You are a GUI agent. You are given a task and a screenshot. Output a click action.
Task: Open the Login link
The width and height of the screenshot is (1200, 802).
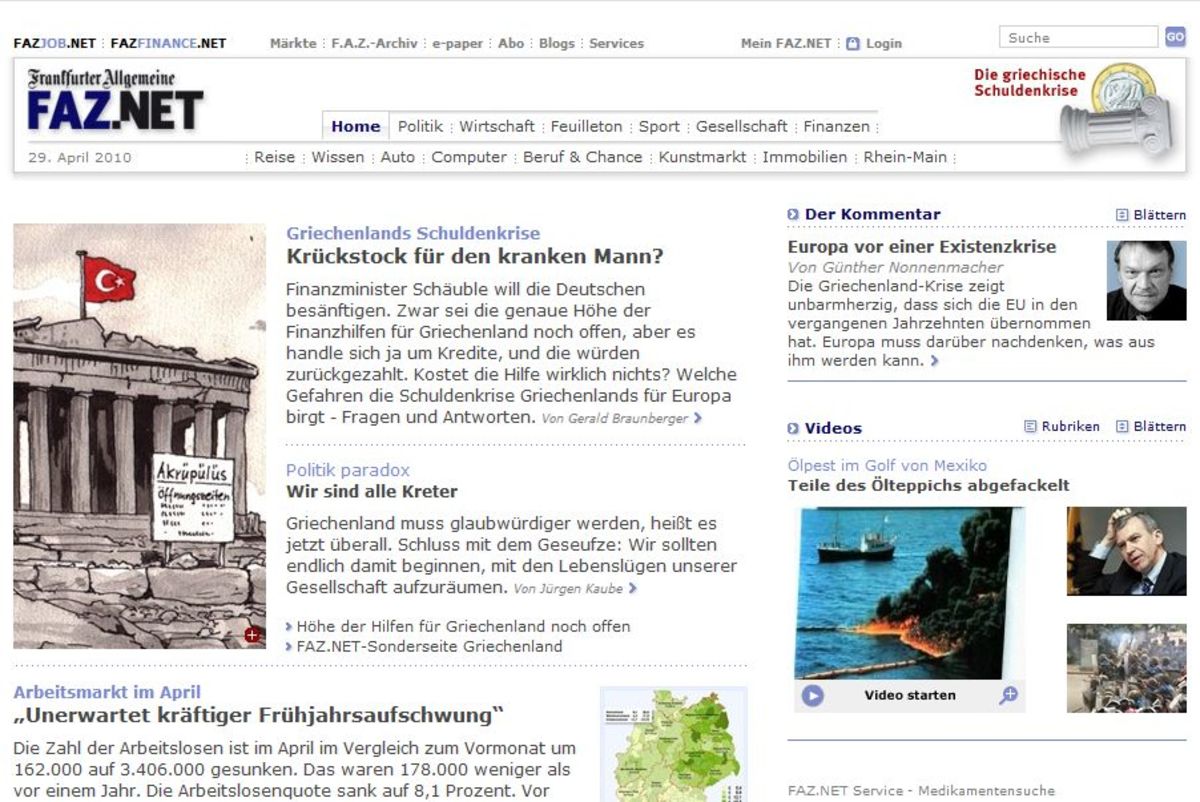click(x=883, y=43)
